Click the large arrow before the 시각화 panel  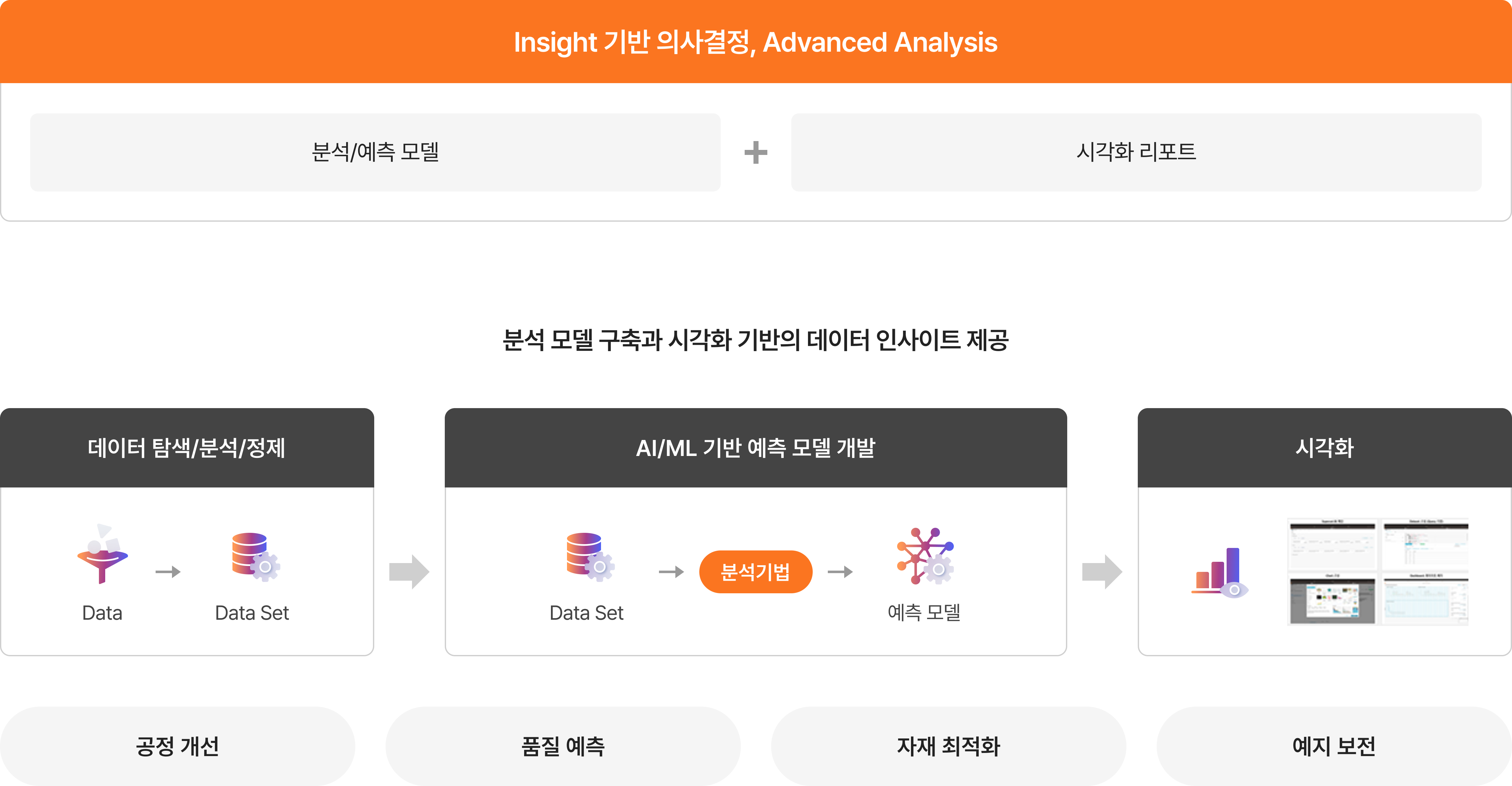[1102, 571]
